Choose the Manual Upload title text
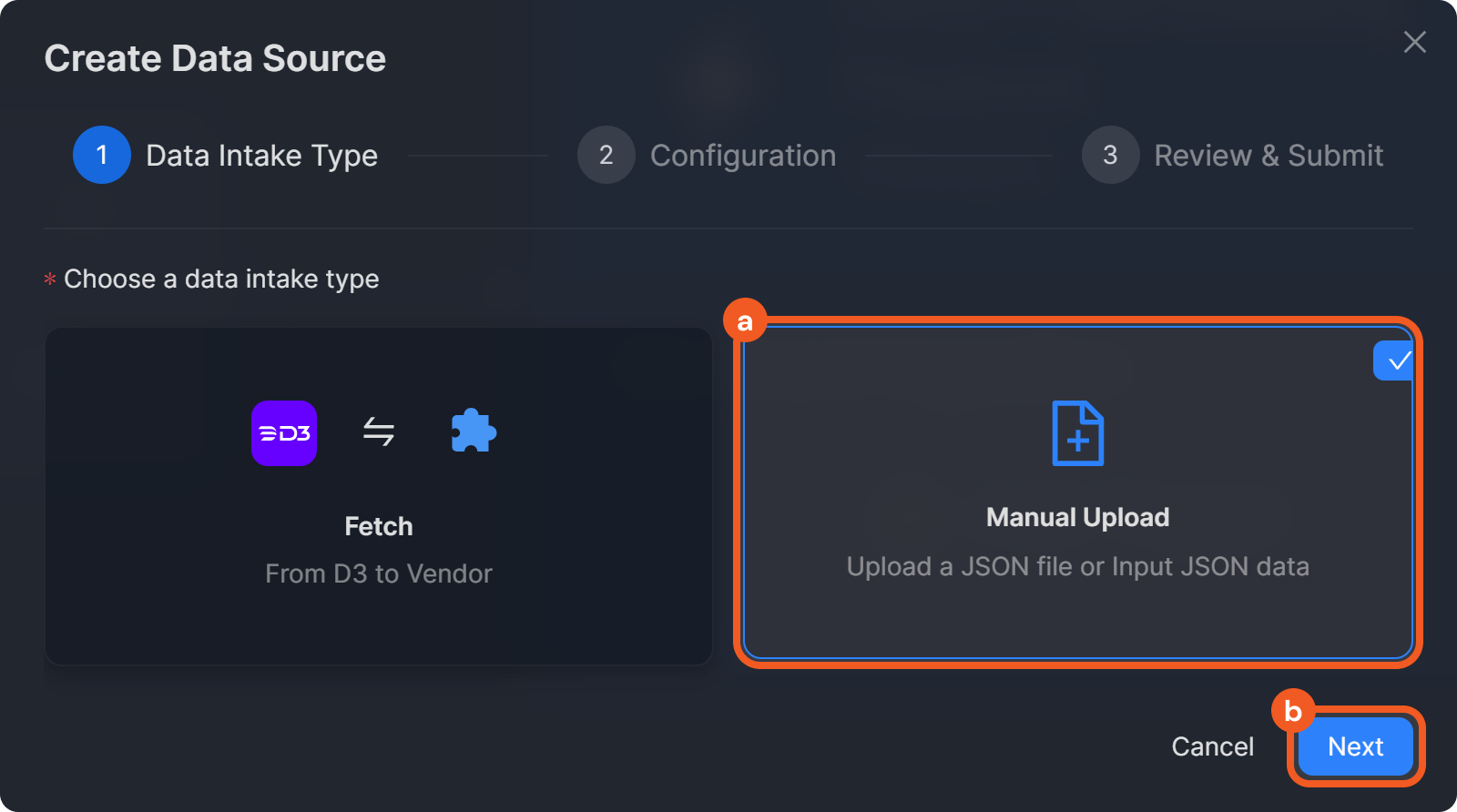1457x812 pixels. pos(1077,517)
